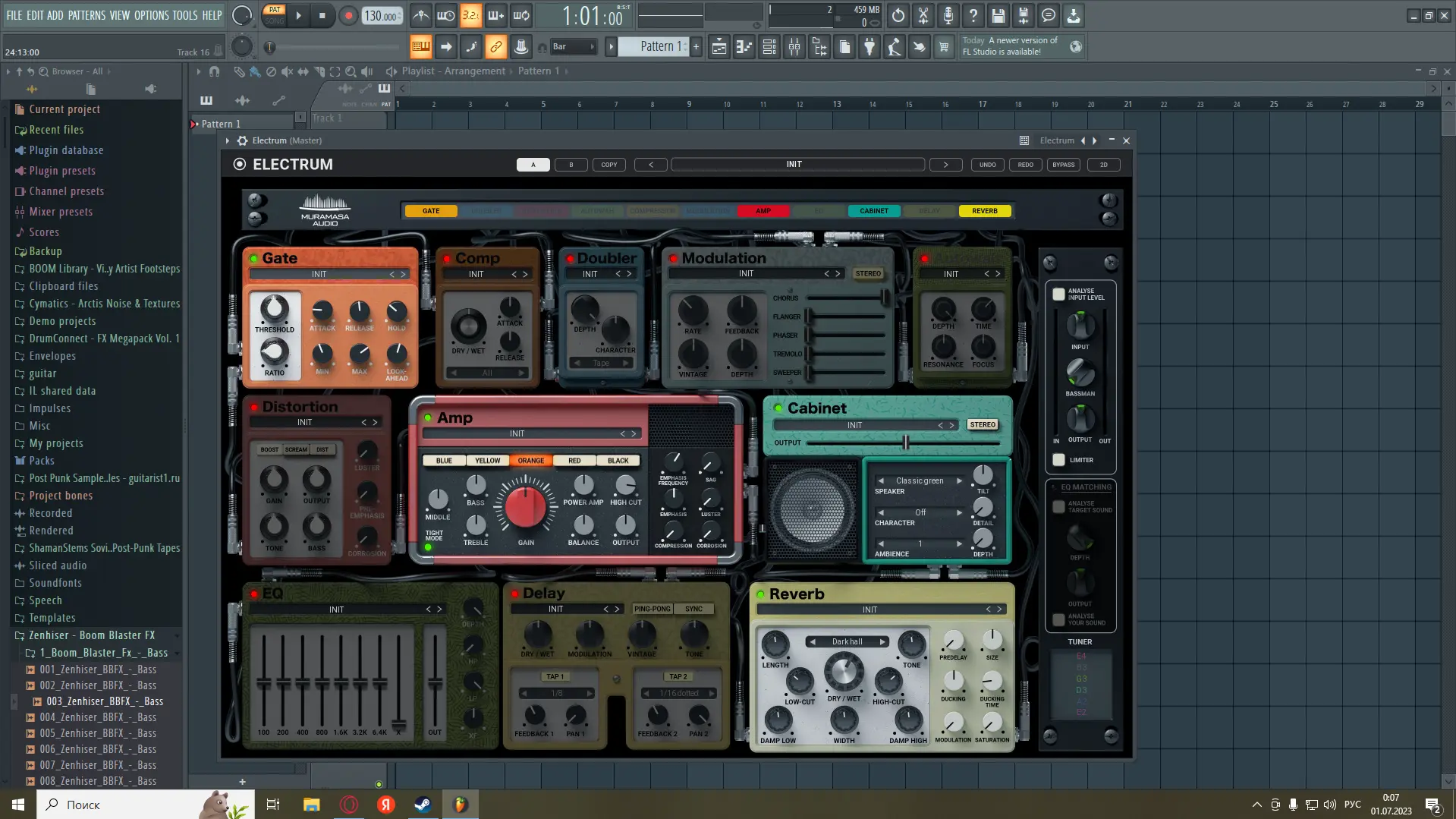Expand Zenhiser - Boom Blaster FX folder
Image resolution: width=1456 pixels, height=819 pixels.
pyautogui.click(x=92, y=635)
